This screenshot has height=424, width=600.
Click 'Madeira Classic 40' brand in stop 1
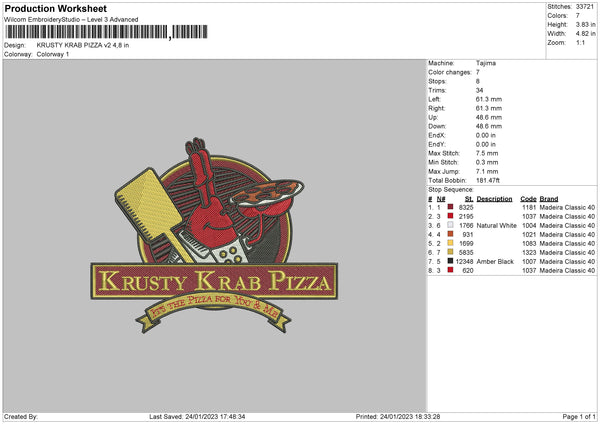pos(567,207)
